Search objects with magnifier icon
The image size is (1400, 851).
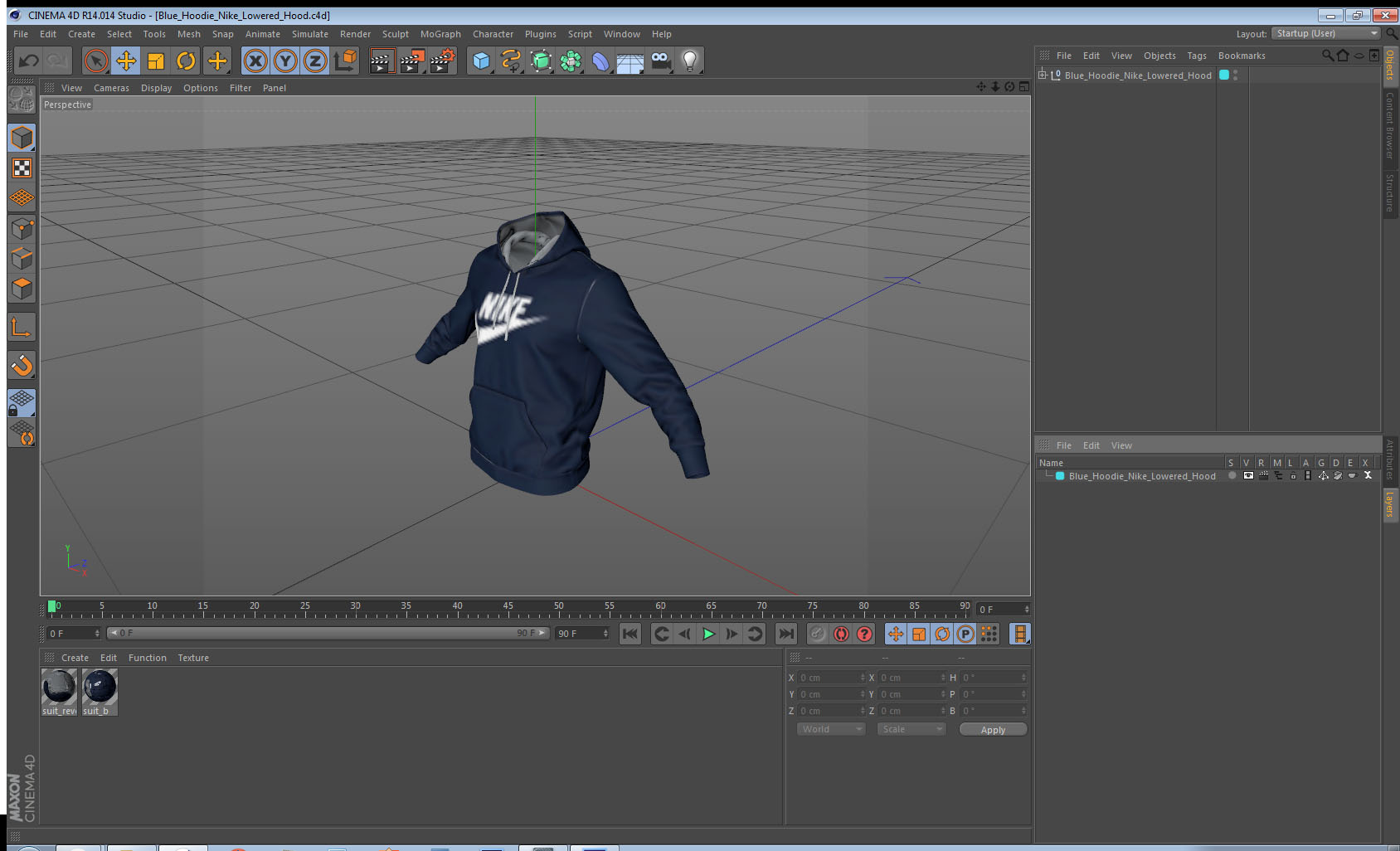pos(1327,56)
